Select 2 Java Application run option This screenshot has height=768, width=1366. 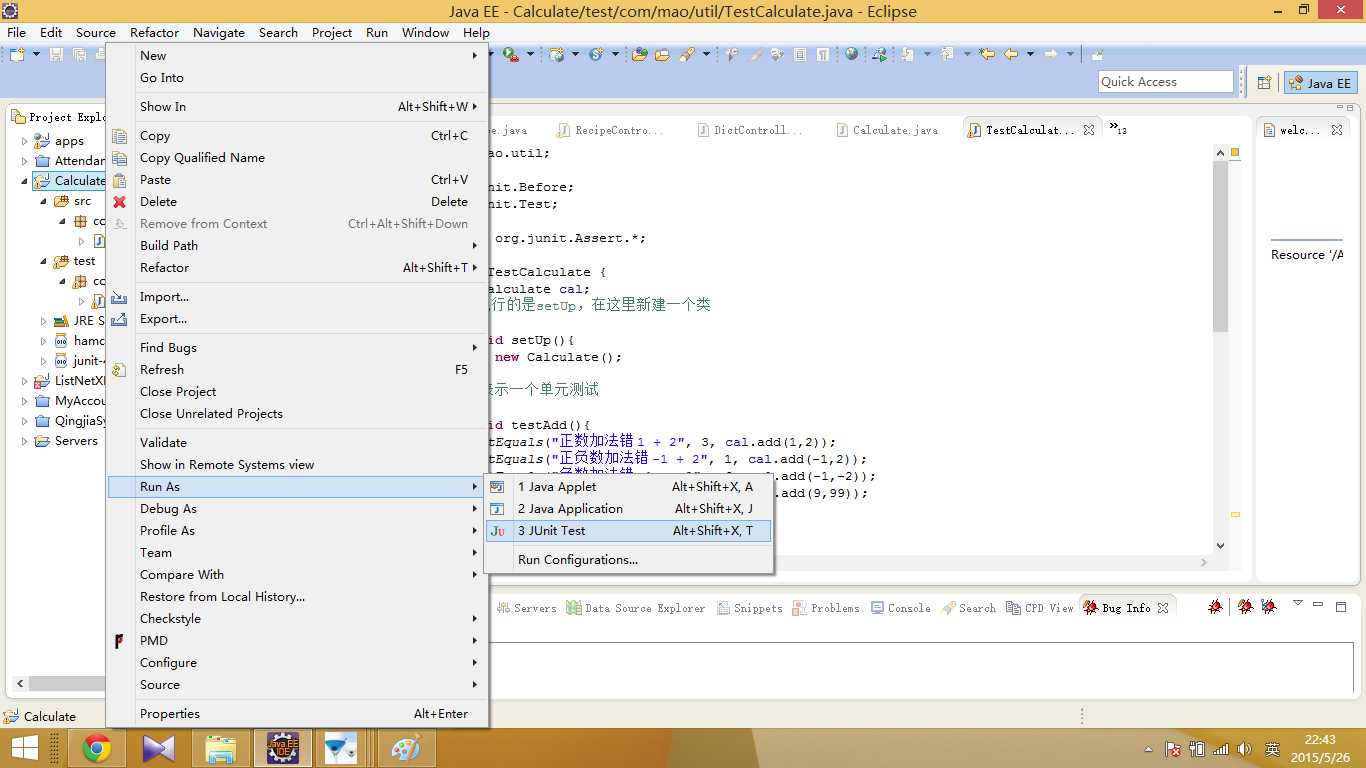(628, 509)
